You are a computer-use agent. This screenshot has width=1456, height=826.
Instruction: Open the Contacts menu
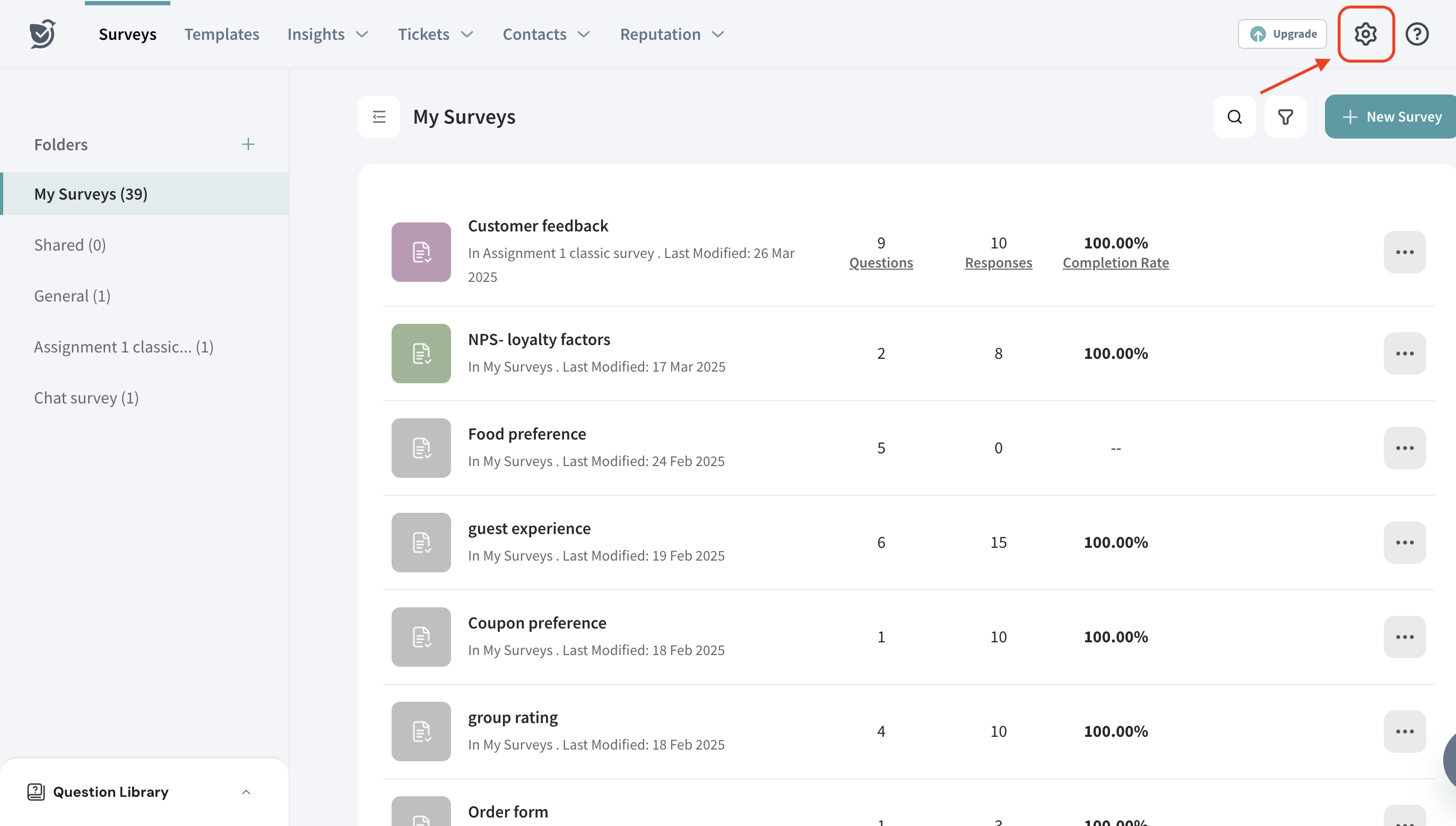546,34
